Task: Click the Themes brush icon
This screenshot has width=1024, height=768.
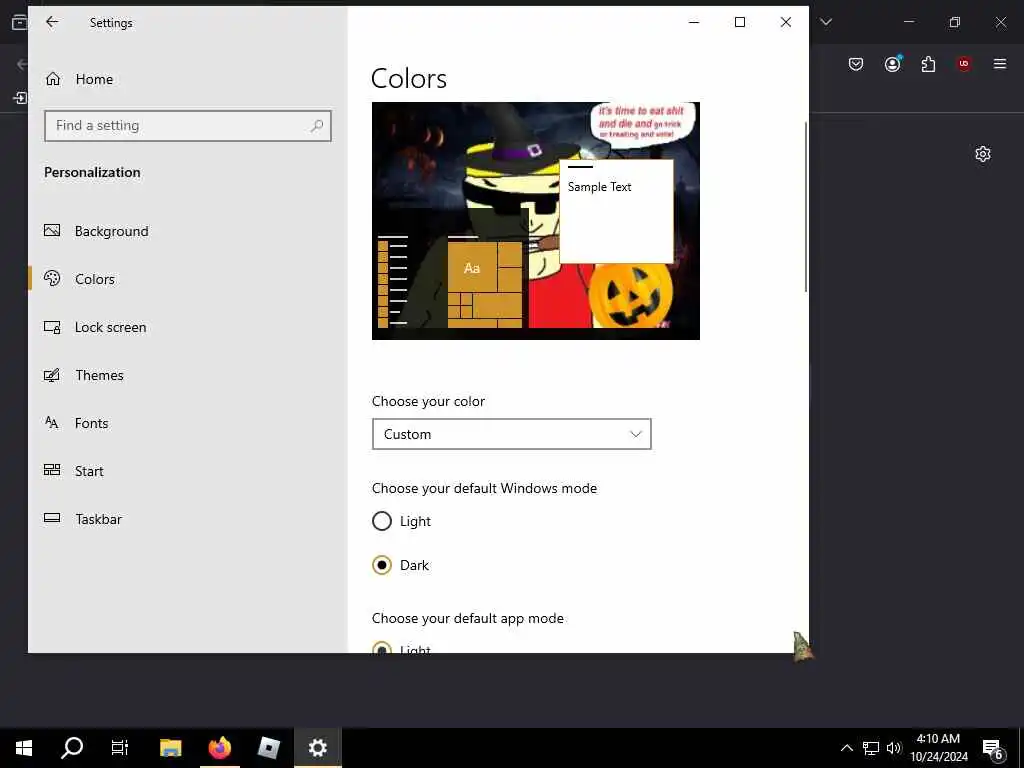Action: [x=52, y=375]
